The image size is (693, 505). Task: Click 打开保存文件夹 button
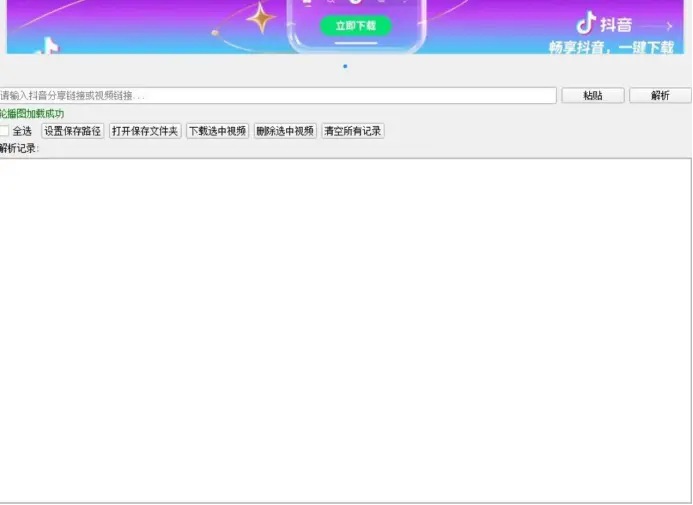145,131
